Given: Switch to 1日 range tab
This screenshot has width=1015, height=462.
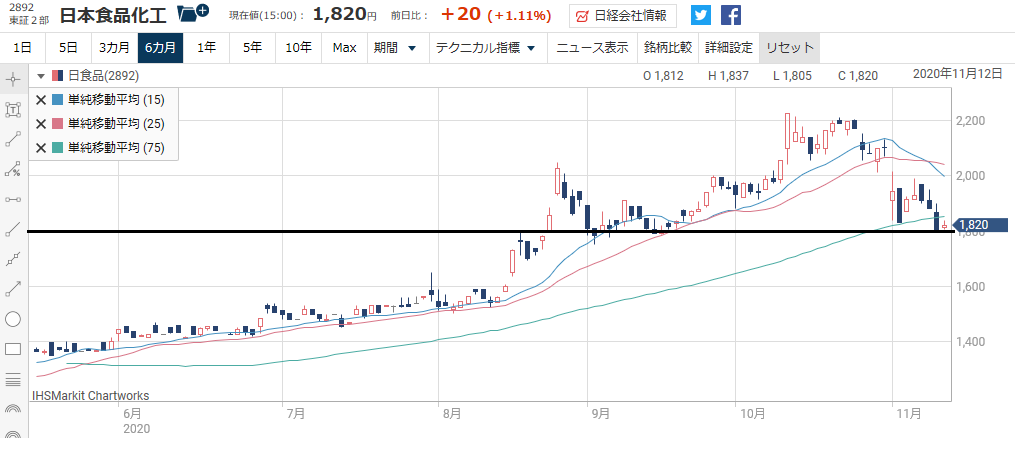Looking at the screenshot, I should point(23,48).
